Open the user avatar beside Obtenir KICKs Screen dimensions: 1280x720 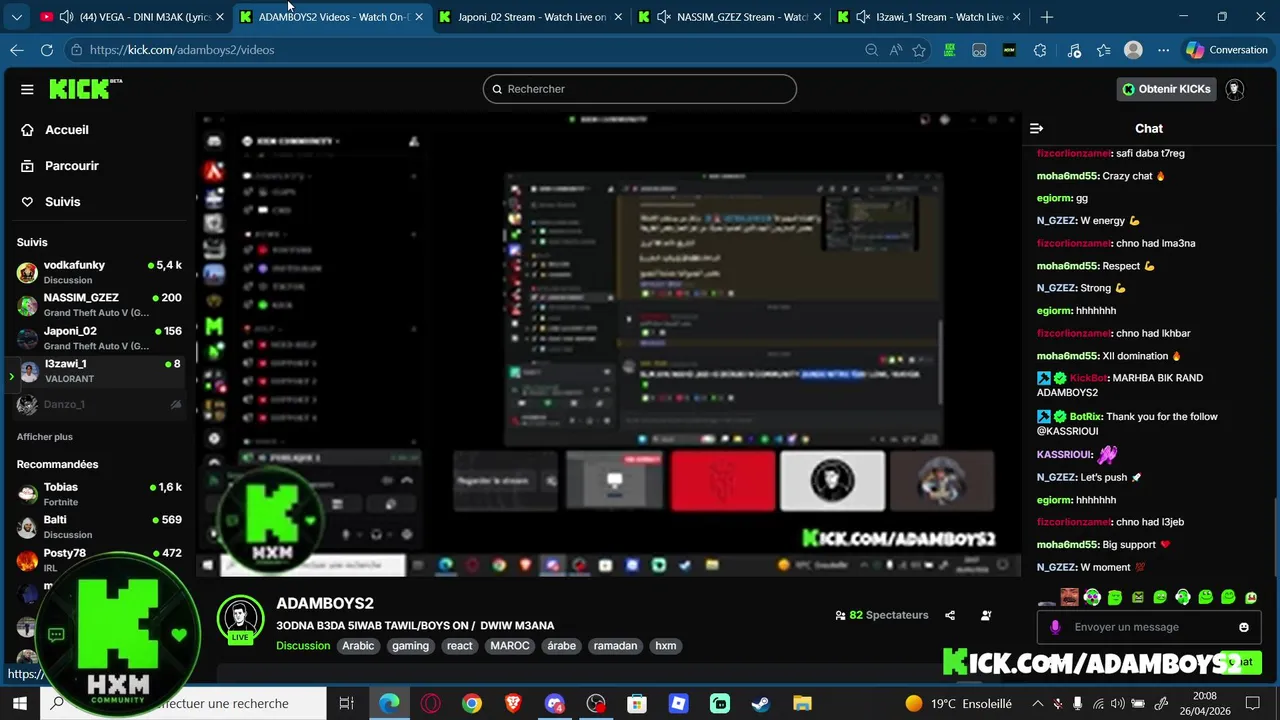point(1234,89)
